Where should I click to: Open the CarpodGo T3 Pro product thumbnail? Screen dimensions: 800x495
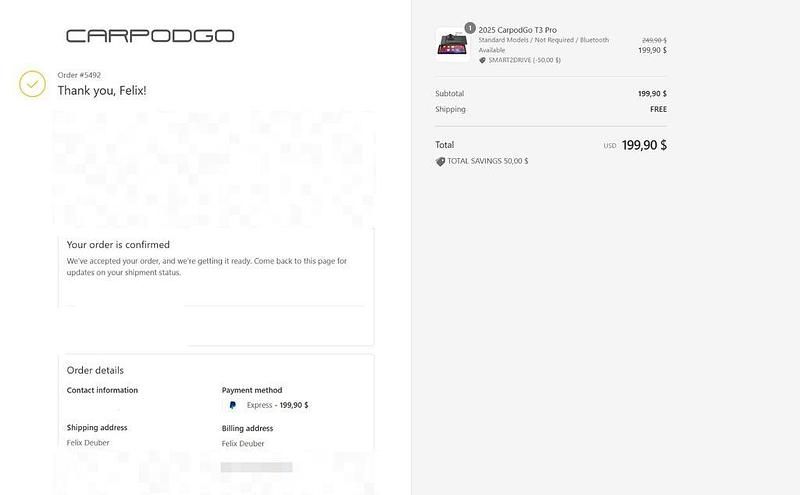(x=452, y=45)
